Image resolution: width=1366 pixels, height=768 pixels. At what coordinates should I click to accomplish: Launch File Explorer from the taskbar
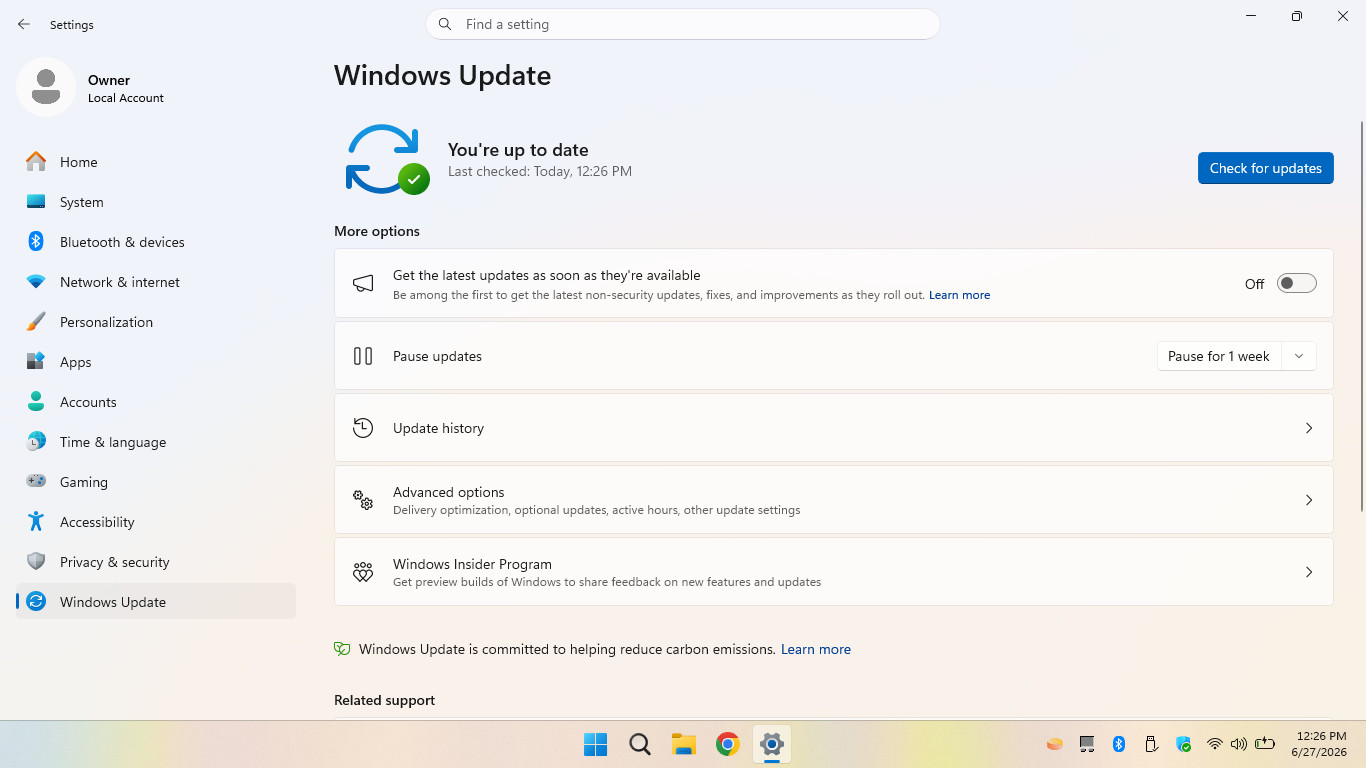[684, 744]
